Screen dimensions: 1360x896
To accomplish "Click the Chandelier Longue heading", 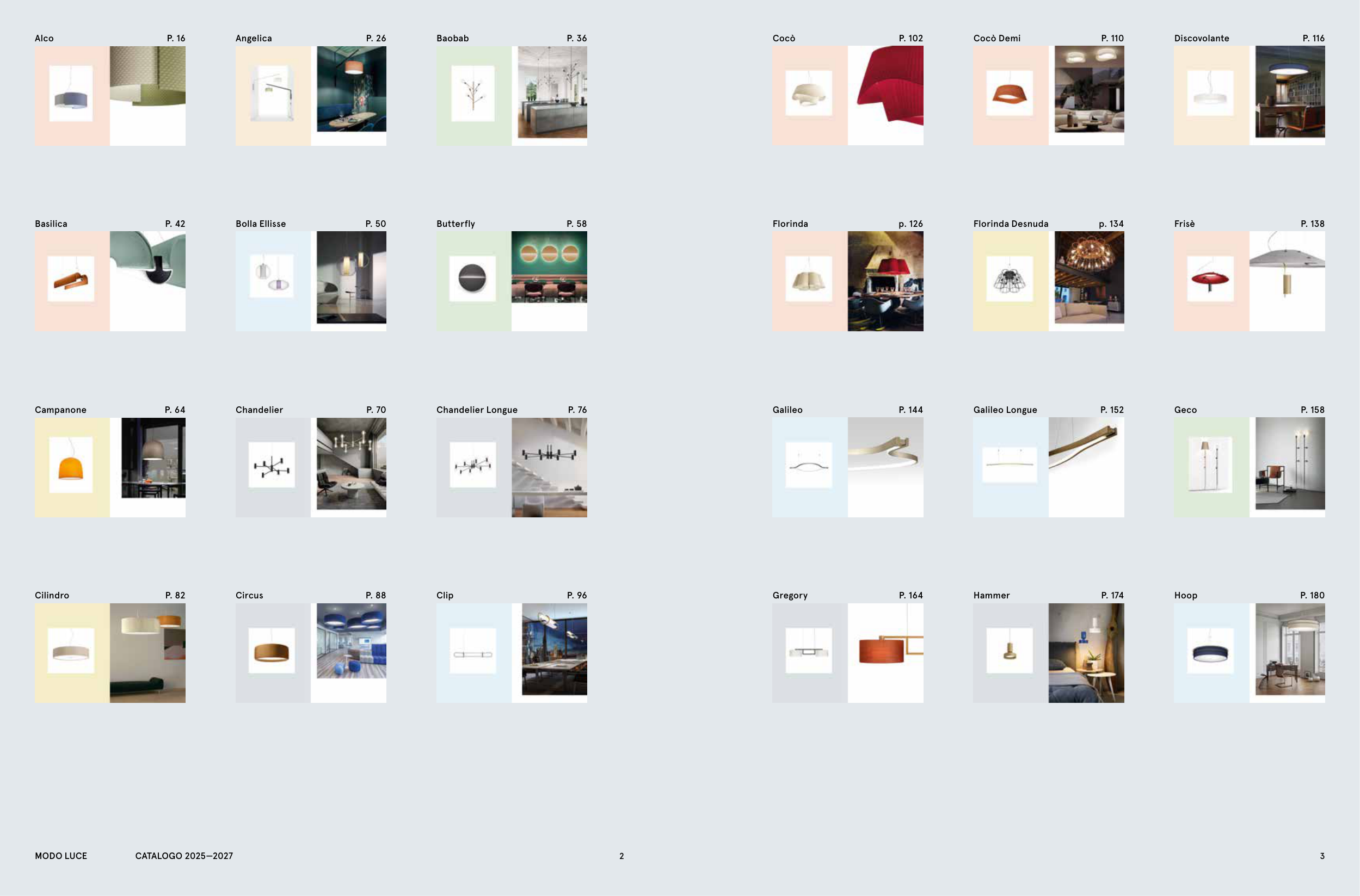I will tap(476, 410).
